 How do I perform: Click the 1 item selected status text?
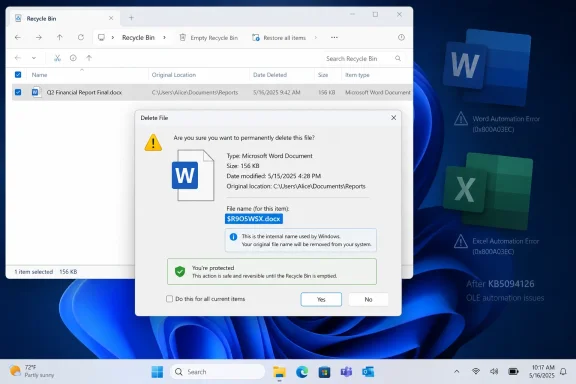click(x=33, y=272)
